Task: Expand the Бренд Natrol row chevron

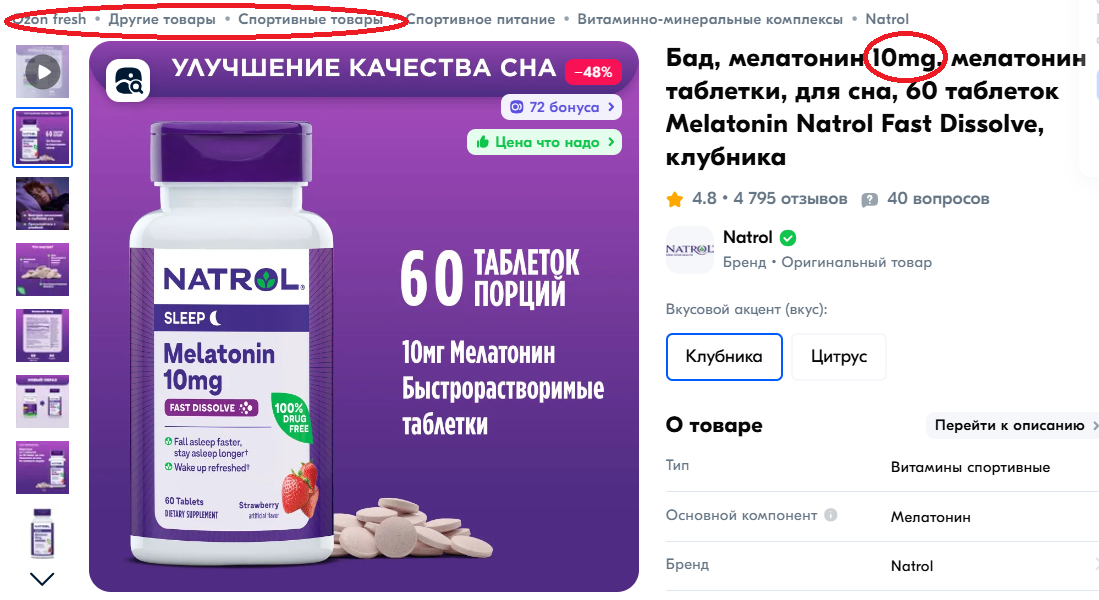Action: 1095,564
